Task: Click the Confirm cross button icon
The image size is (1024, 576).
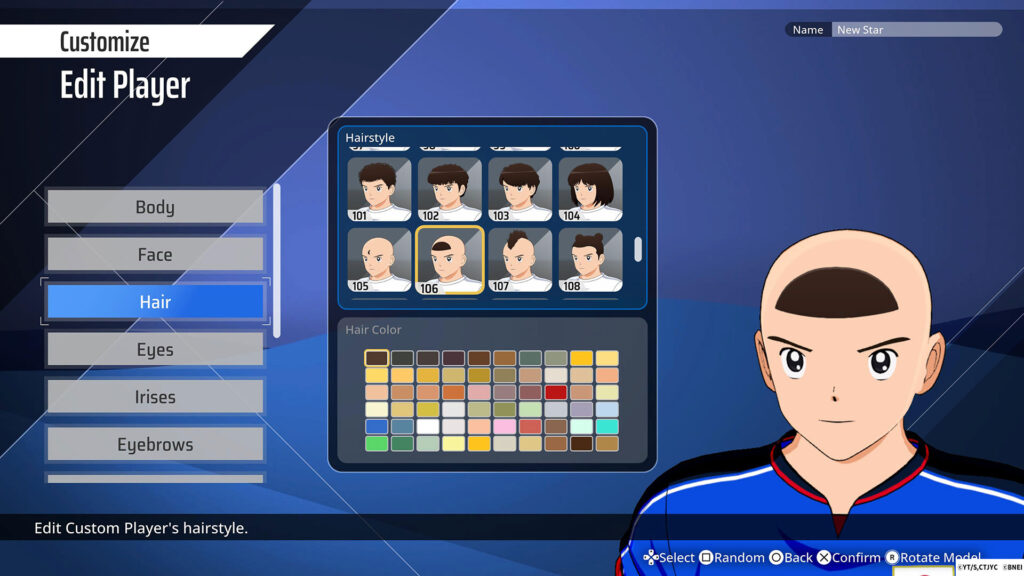Action: point(824,558)
